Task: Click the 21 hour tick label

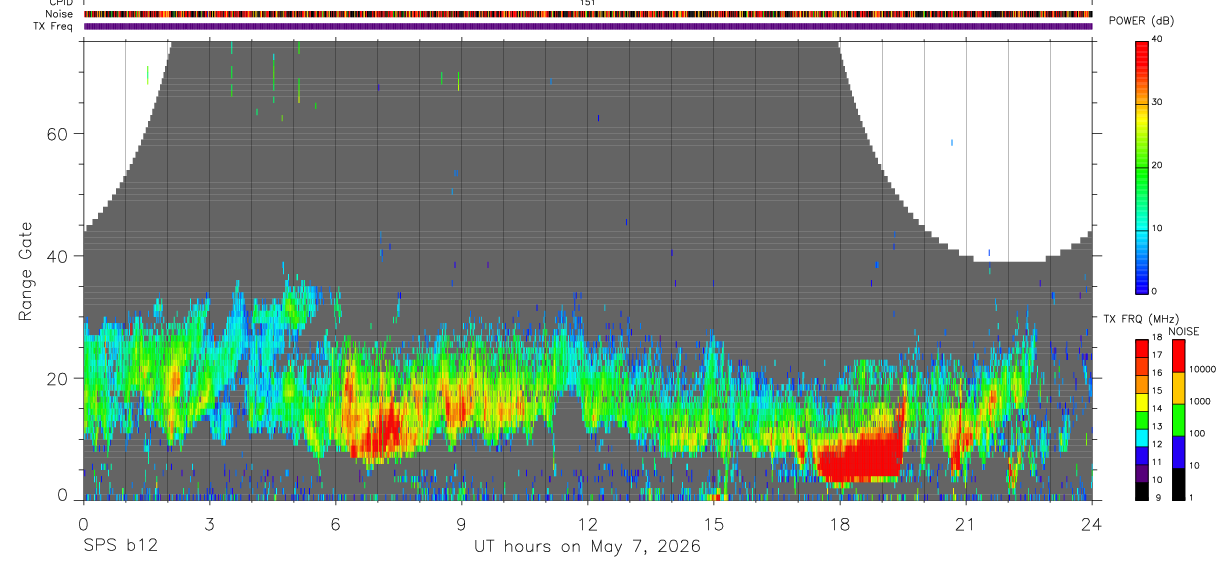Action: pos(965,523)
